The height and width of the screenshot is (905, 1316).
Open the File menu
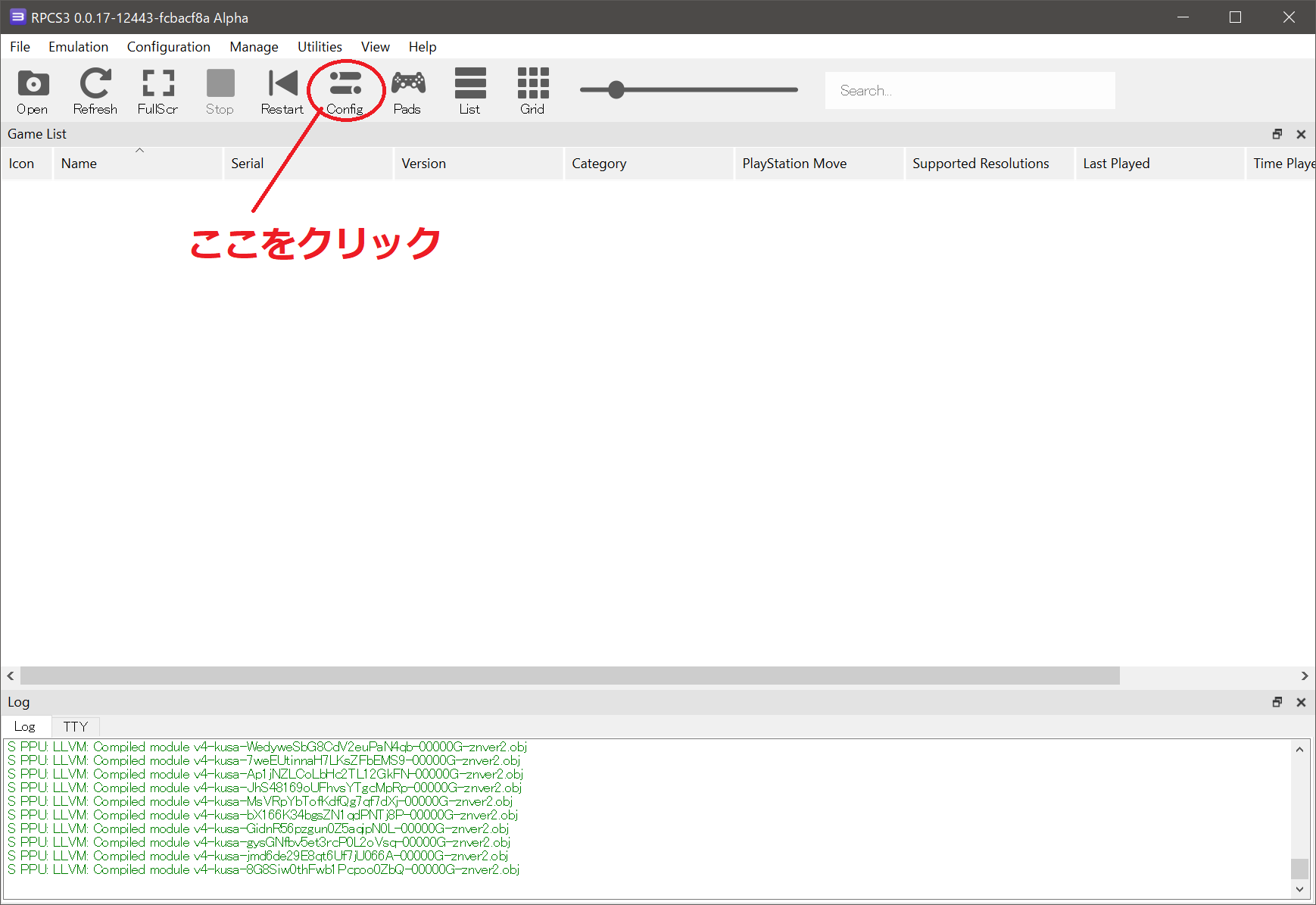point(20,47)
